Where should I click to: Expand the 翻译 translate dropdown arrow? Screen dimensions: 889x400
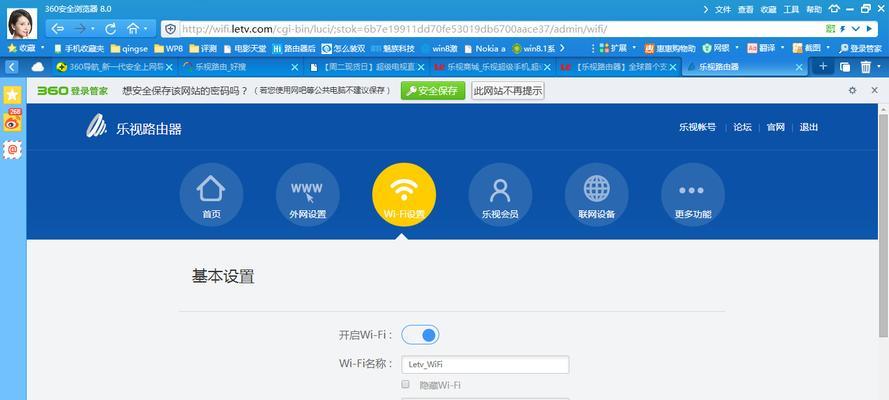(x=782, y=48)
